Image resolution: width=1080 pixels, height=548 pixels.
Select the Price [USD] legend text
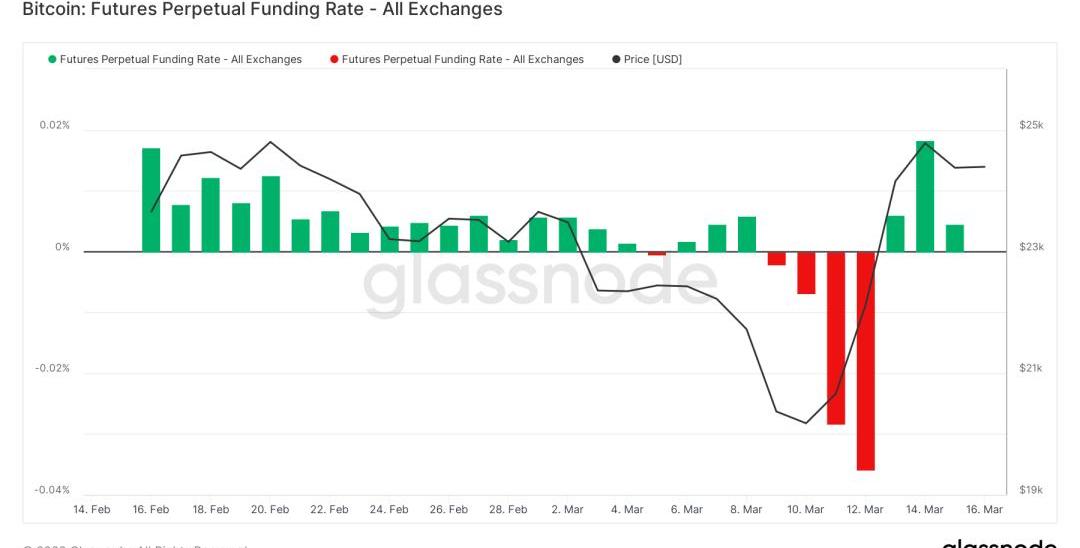[652, 60]
